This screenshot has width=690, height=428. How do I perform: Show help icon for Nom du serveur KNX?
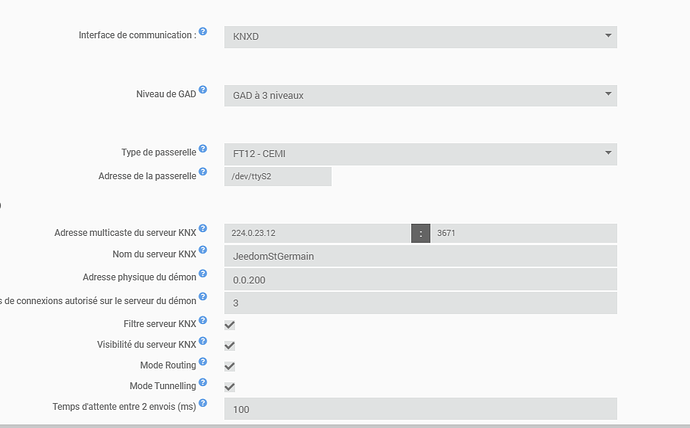202,250
